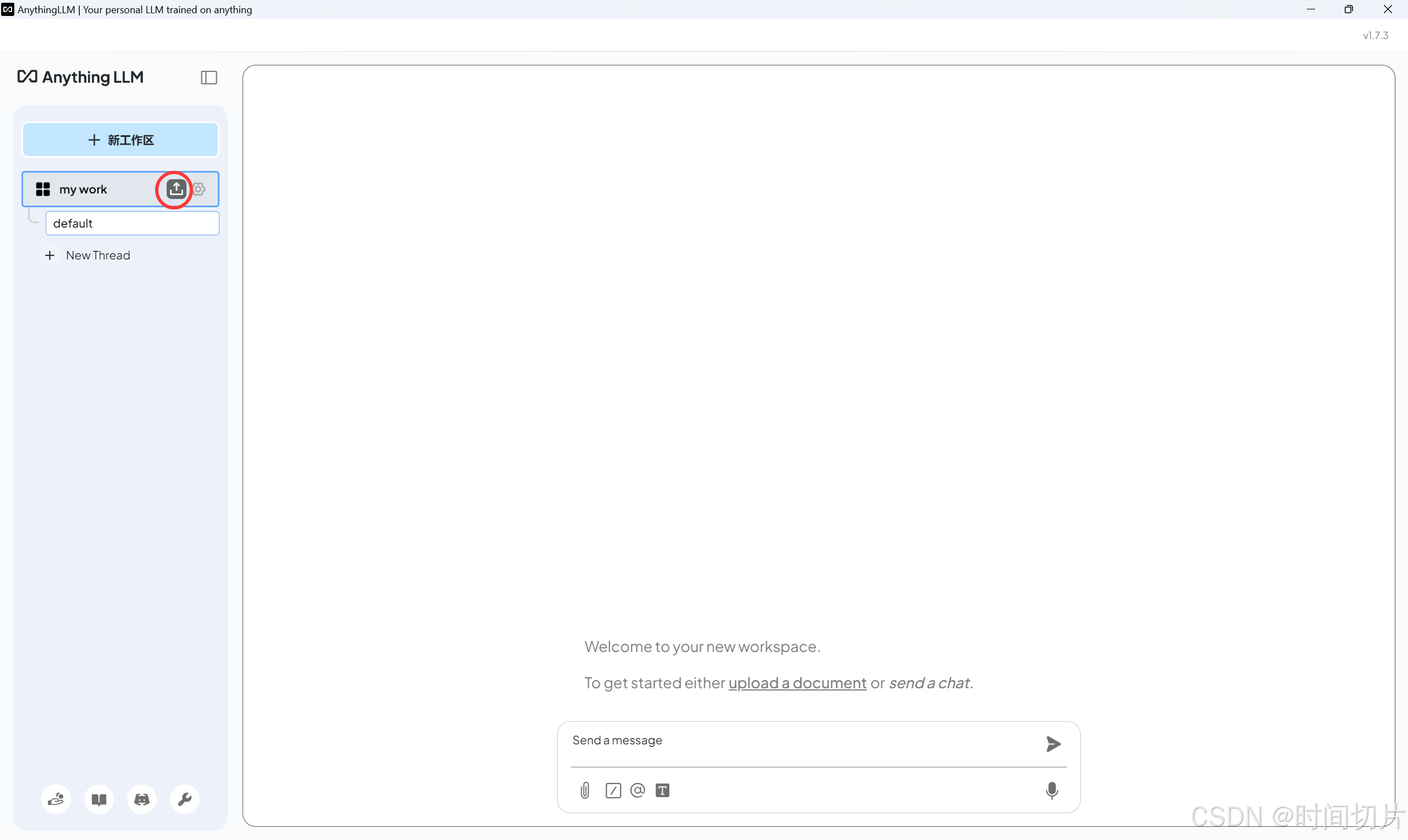1408x840 pixels.
Task: Click the 新工作区 new workspace button
Action: pos(120,140)
